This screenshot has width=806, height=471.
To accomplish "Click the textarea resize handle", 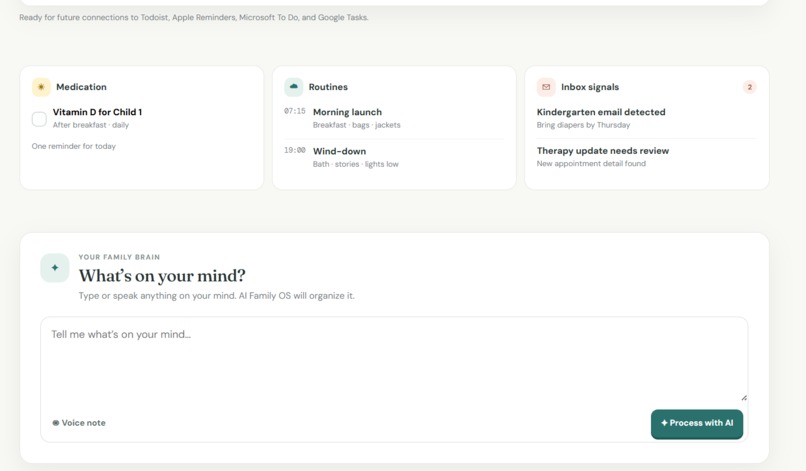I will (744, 397).
